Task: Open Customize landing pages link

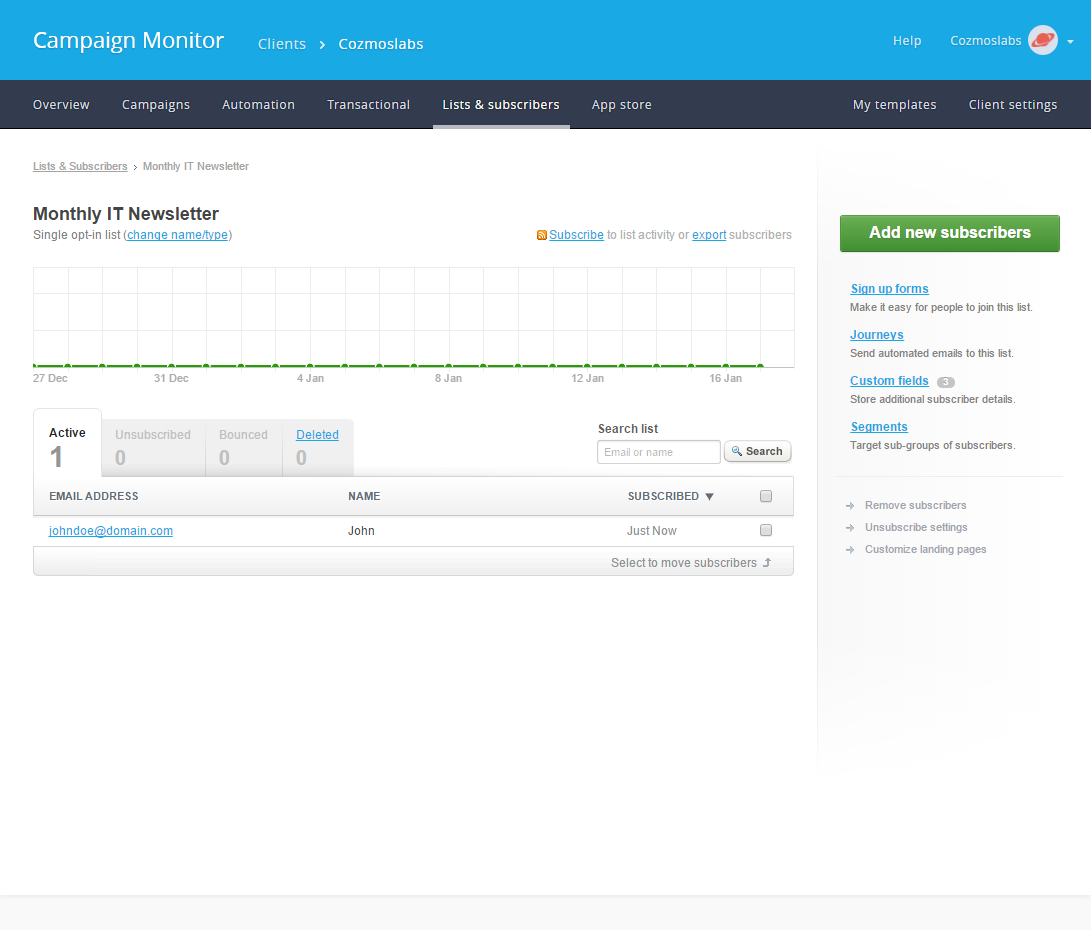Action: (x=925, y=550)
